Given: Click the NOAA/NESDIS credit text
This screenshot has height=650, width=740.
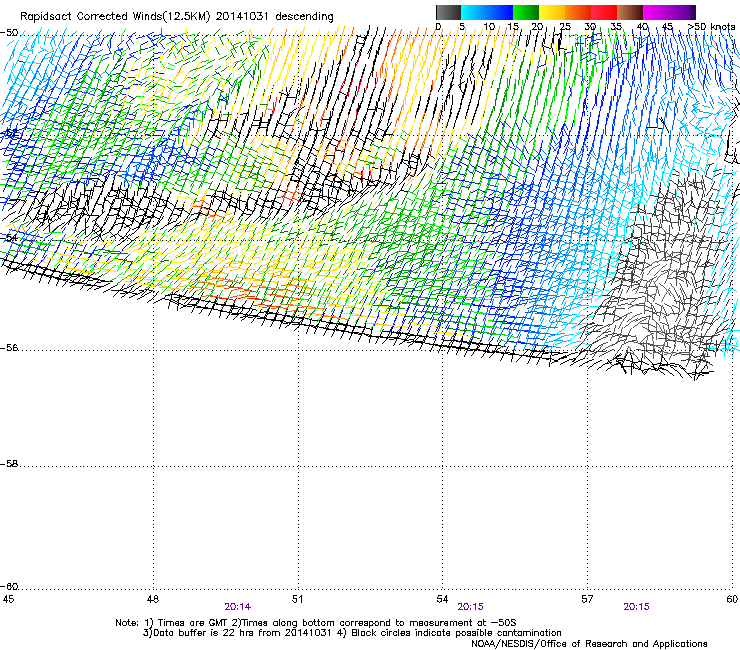Looking at the screenshot, I should (589, 644).
